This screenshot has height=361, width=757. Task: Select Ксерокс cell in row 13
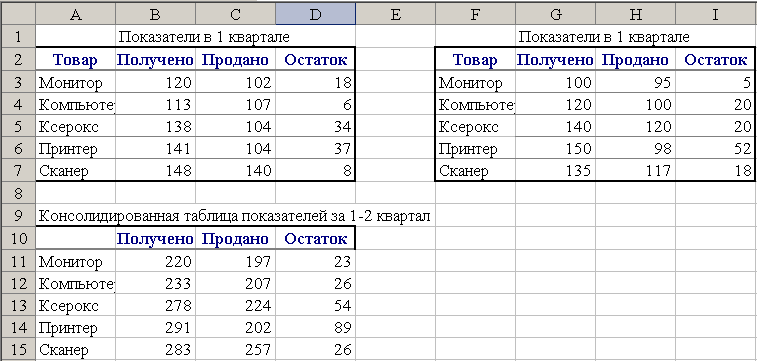tap(75, 305)
